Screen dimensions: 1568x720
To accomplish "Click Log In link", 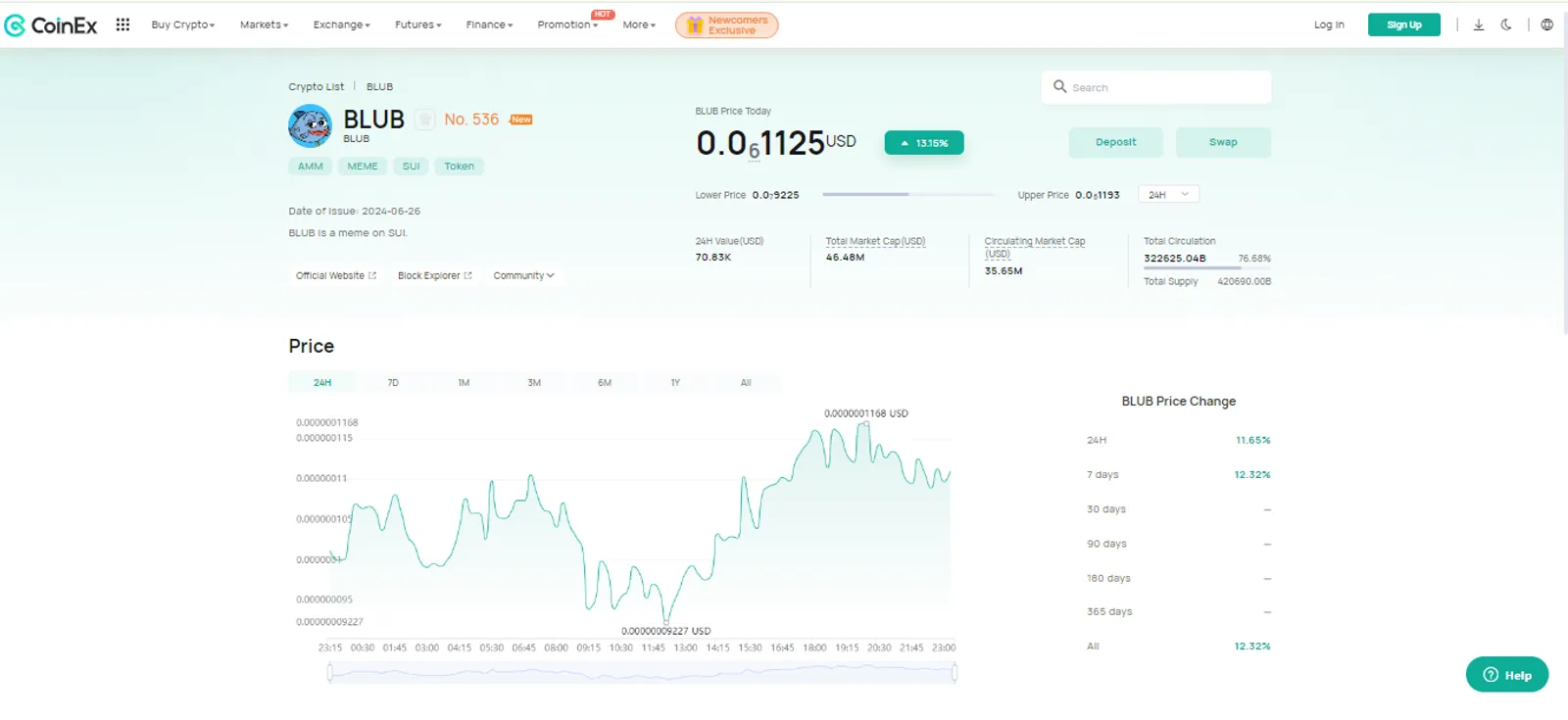I will pos(1329,24).
